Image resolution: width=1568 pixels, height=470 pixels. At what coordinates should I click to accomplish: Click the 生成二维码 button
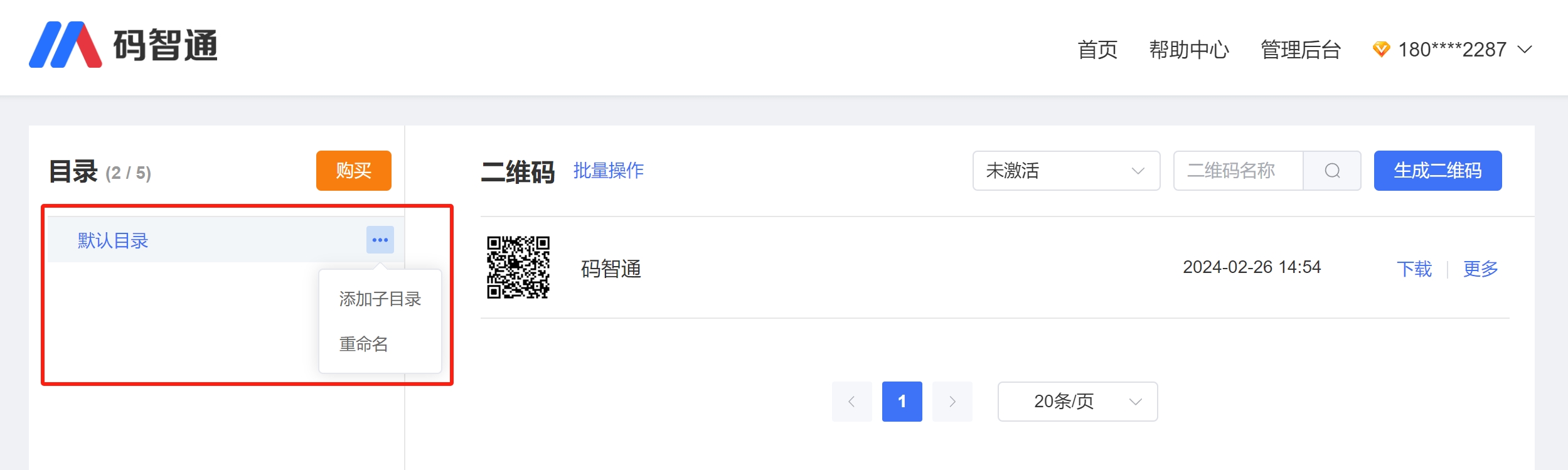point(1437,171)
